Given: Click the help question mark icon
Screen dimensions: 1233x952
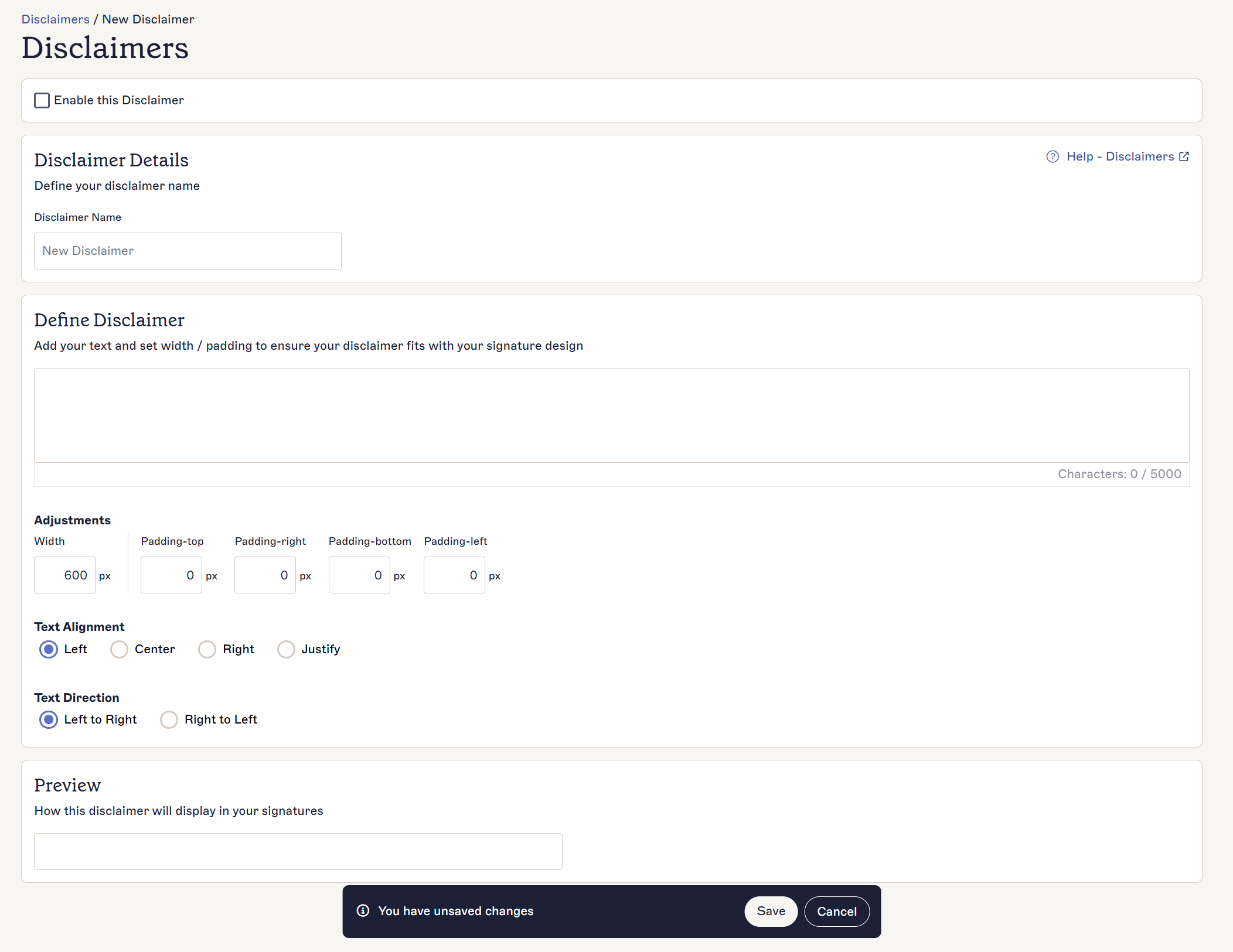Looking at the screenshot, I should point(1053,156).
